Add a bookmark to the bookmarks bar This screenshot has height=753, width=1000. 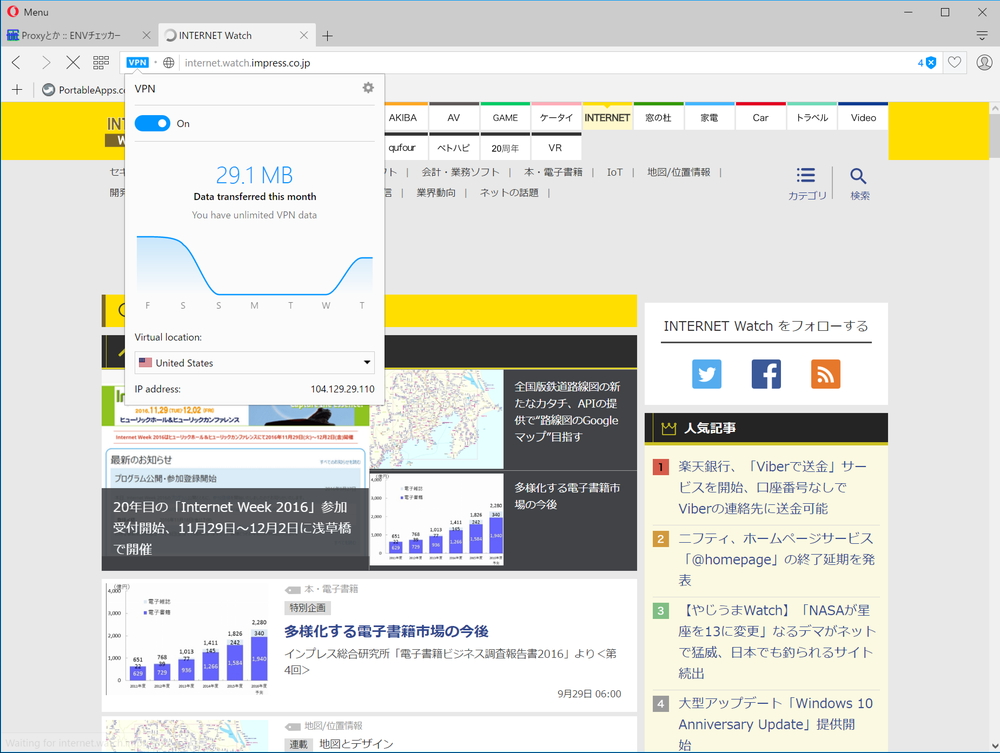17,90
